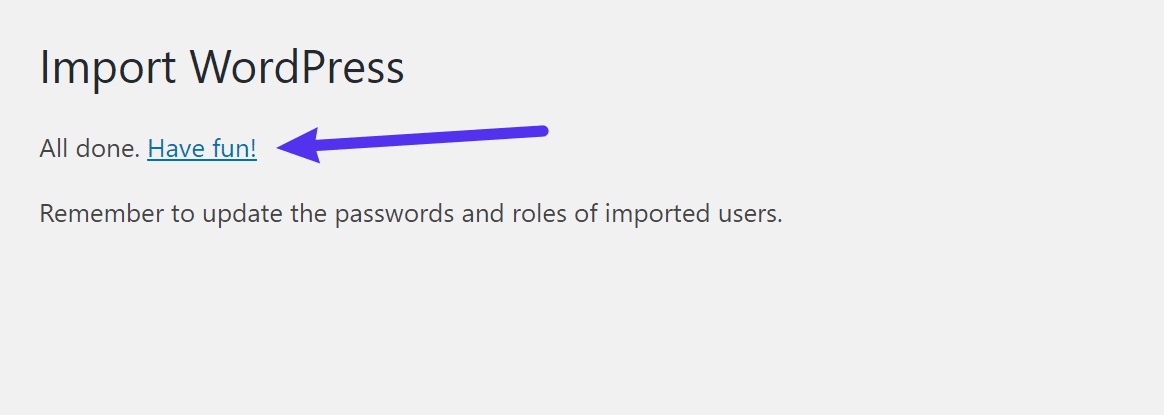Click the words "imported users" in the reminder
Screen dimensions: 1164x415
692,214
